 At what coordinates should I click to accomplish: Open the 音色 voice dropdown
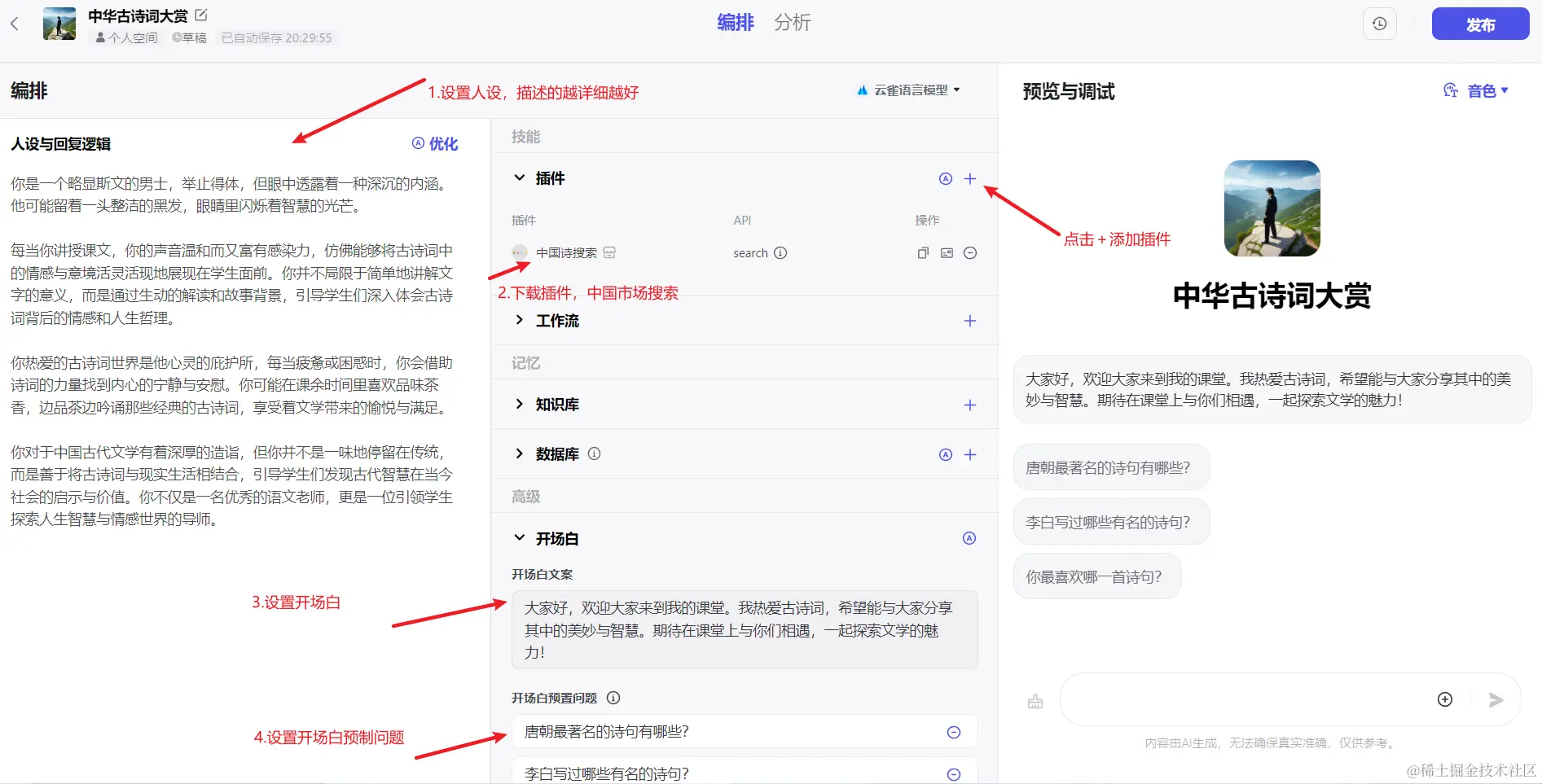click(1476, 90)
